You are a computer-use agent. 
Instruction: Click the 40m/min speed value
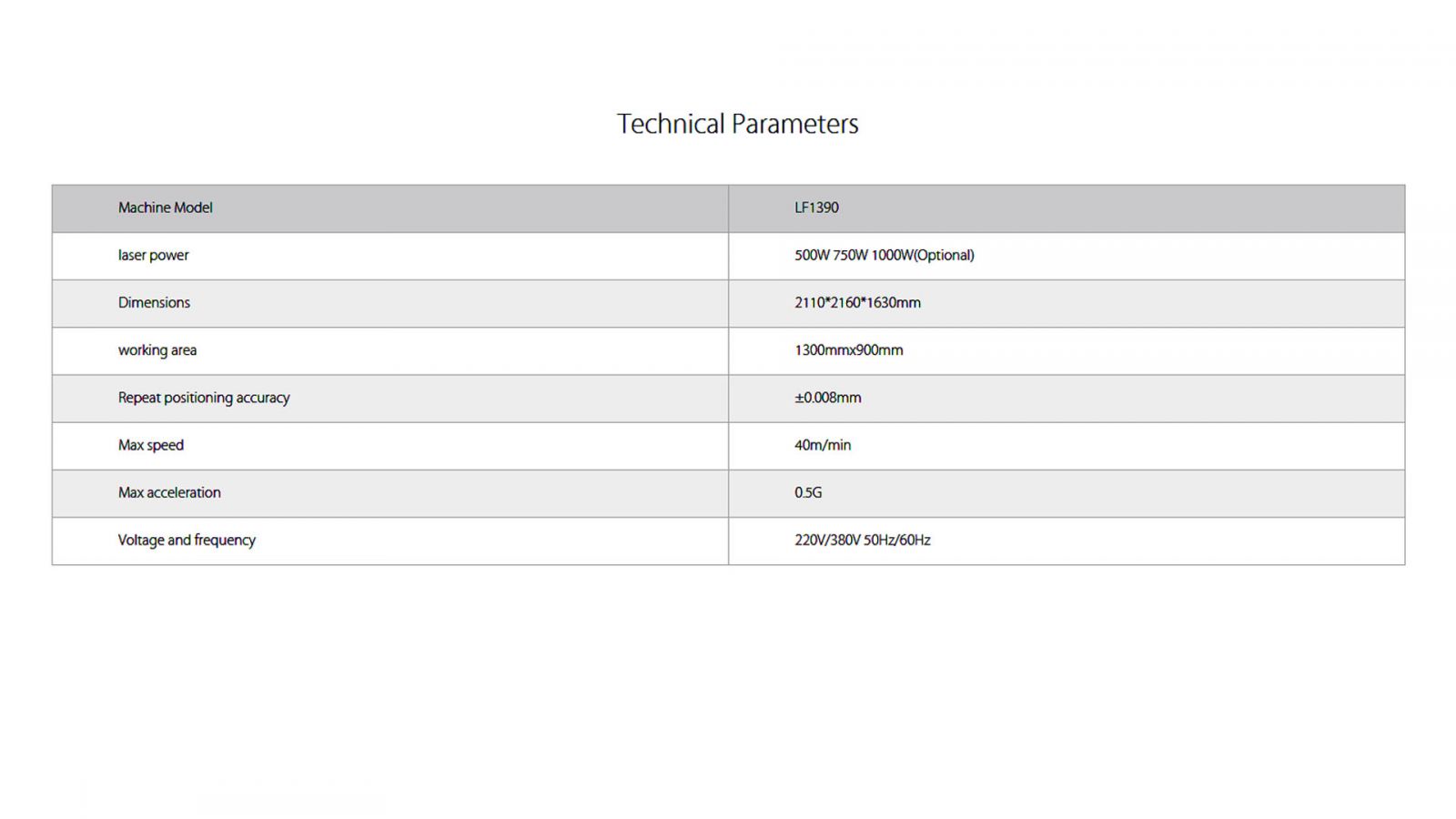coord(823,445)
